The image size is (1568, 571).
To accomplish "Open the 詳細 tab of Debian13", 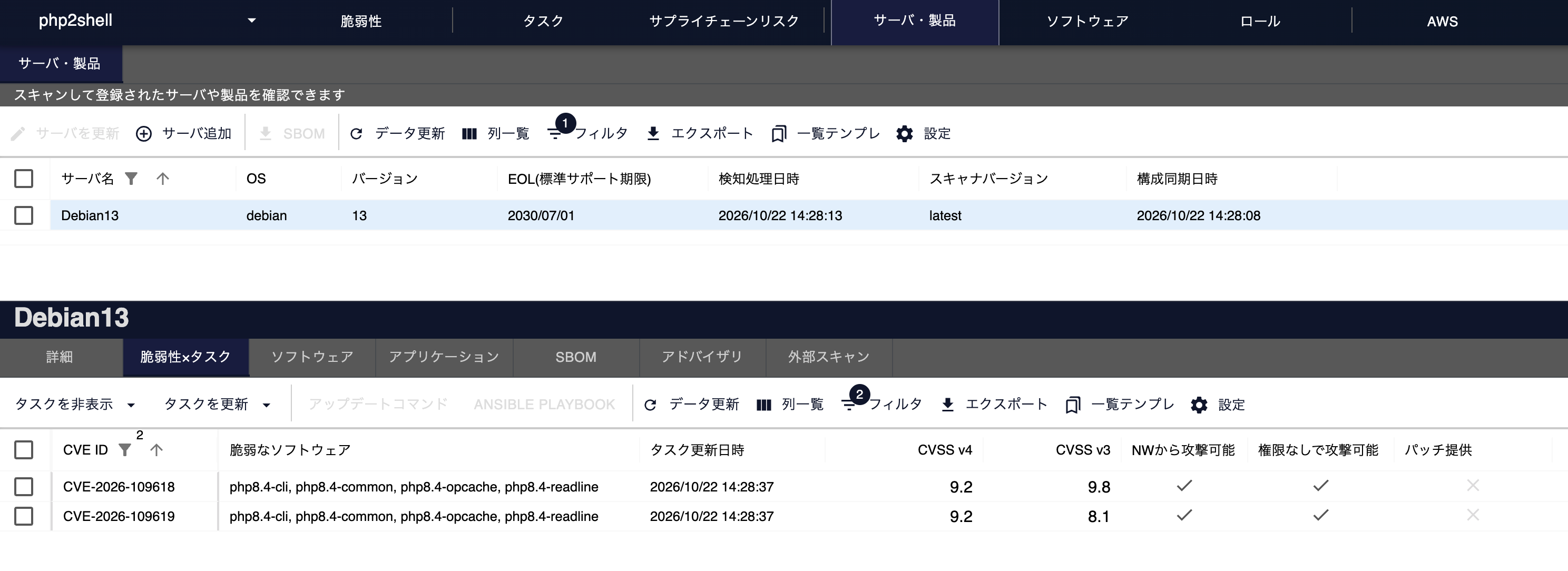I will point(60,357).
